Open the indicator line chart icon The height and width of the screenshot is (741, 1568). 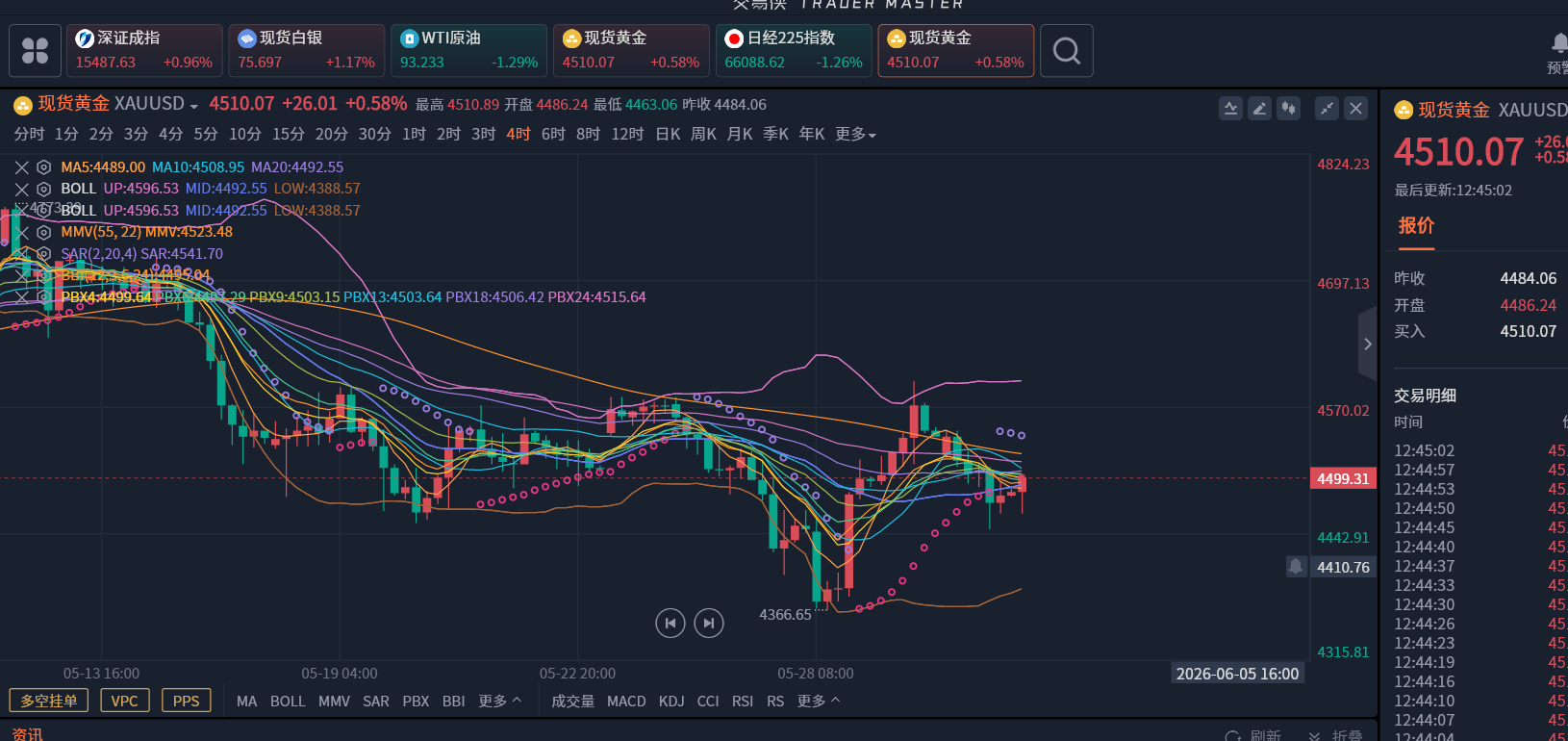tap(1230, 108)
